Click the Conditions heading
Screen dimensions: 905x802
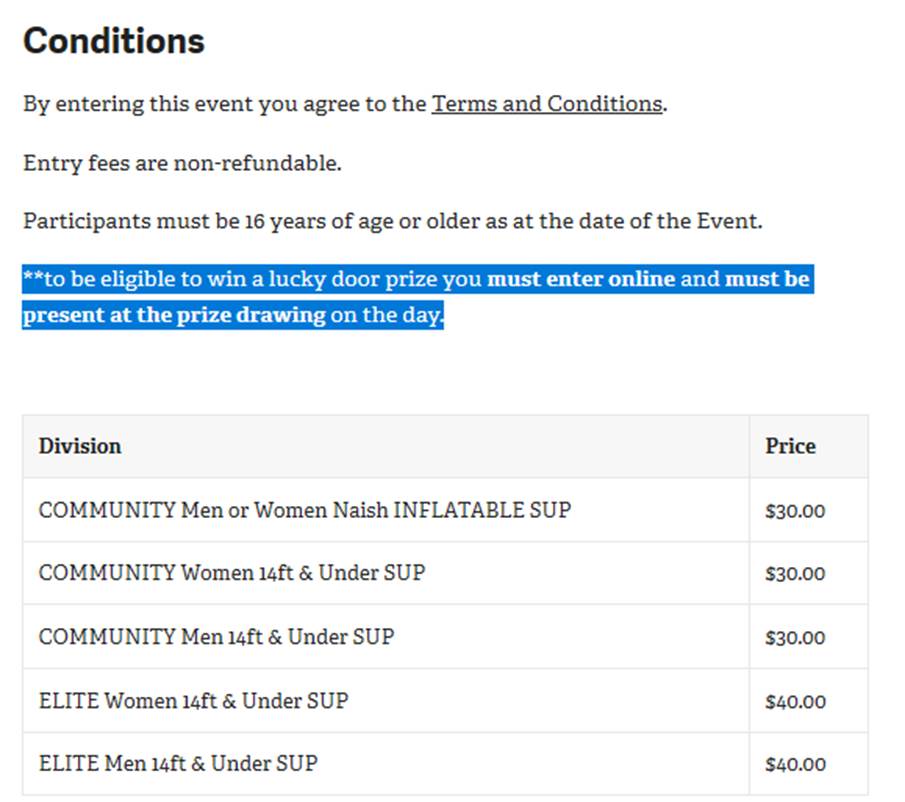(114, 41)
